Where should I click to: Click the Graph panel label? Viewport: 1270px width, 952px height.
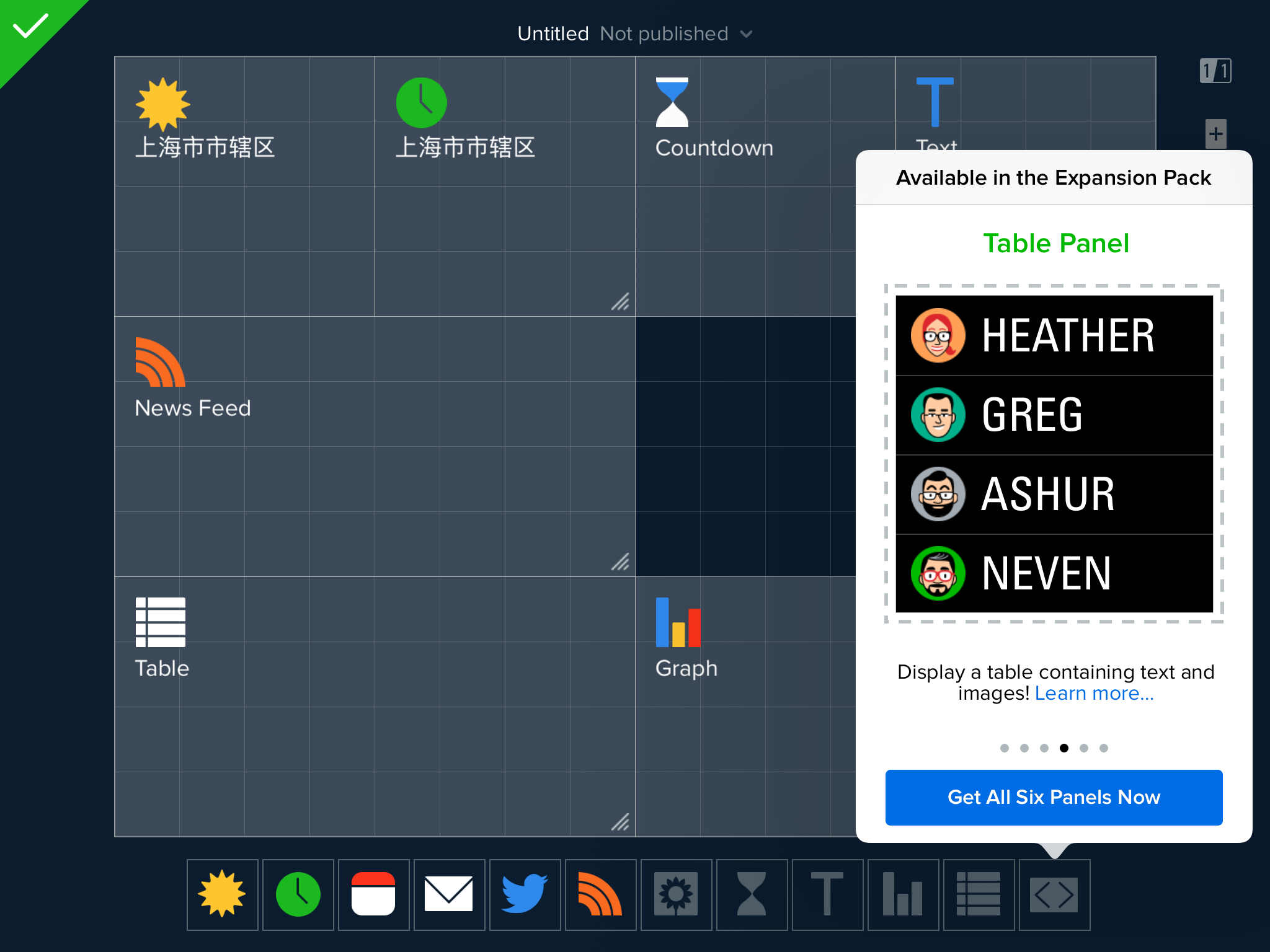click(686, 669)
